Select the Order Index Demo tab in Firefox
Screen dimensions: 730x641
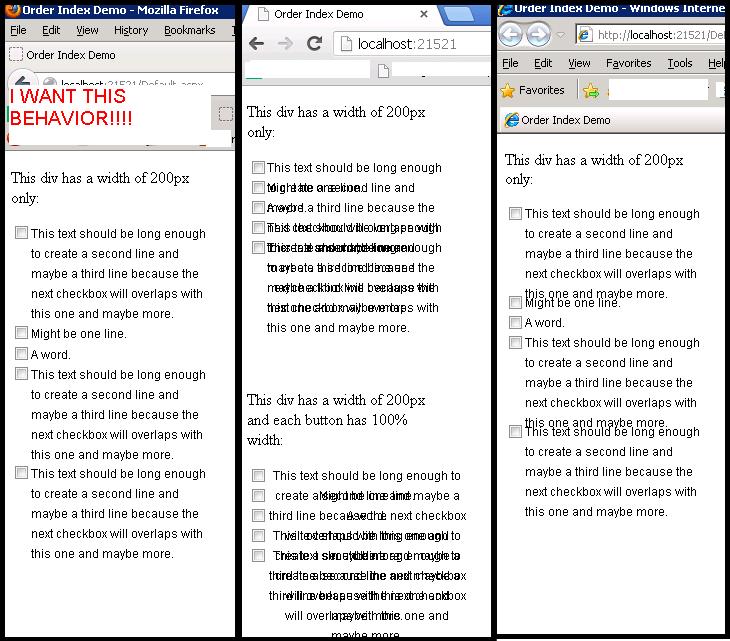71,55
